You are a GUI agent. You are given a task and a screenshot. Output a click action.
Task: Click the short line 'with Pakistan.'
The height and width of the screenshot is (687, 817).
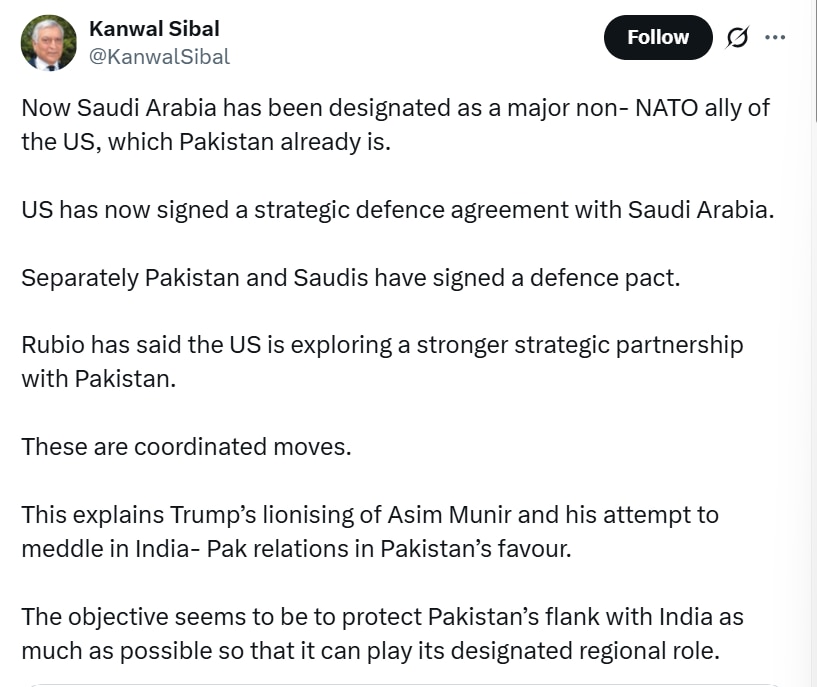pos(98,379)
